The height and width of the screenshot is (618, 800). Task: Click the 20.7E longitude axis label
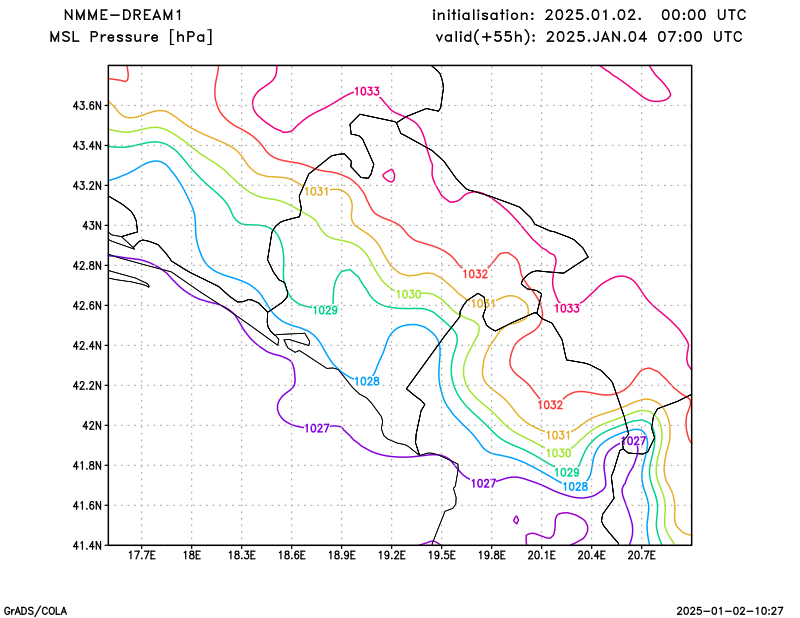pyautogui.click(x=641, y=556)
